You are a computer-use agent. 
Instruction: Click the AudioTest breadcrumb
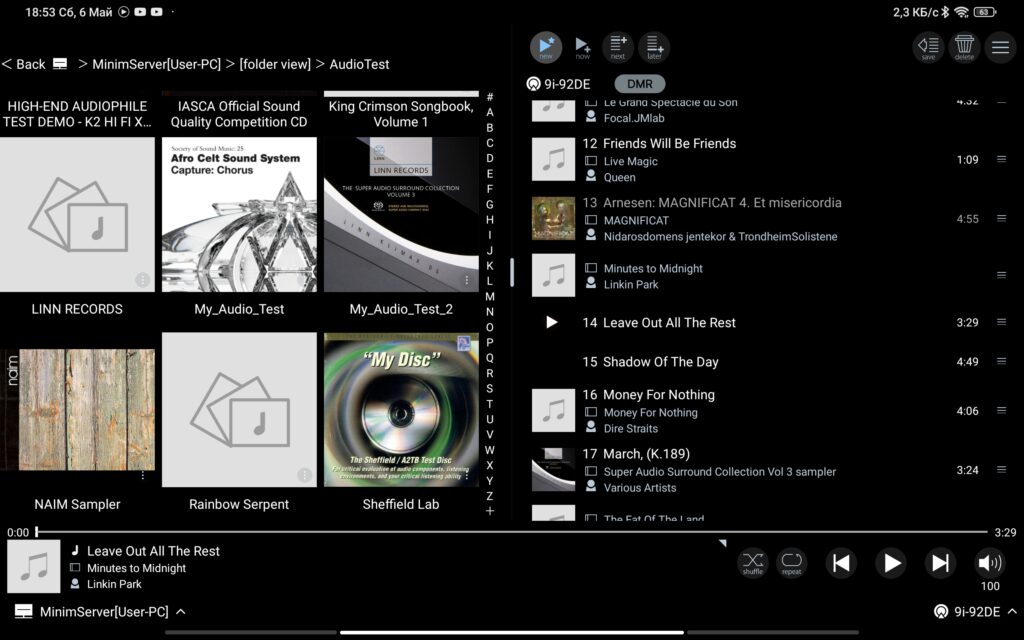(x=359, y=64)
